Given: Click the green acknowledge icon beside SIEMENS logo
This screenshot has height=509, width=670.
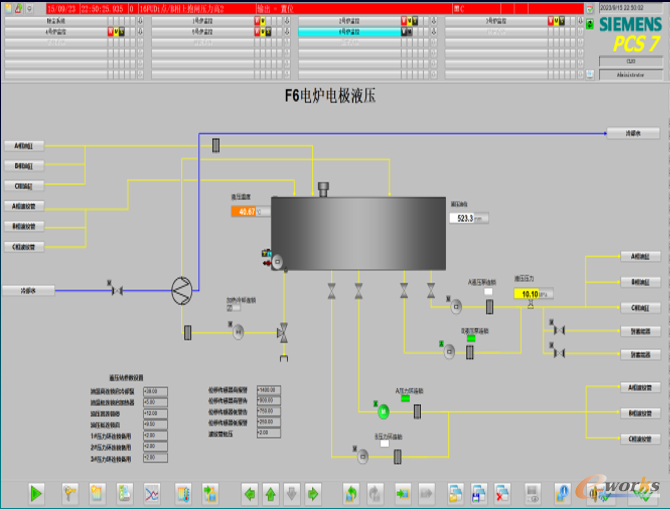Looking at the screenshot, I should click(x=590, y=24).
